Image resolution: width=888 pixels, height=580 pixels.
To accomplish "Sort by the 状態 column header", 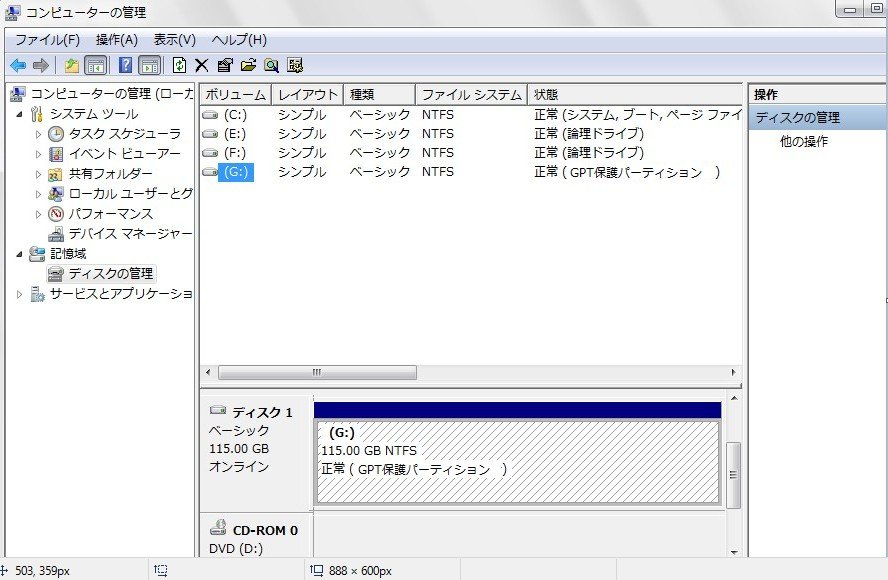I will coord(635,95).
